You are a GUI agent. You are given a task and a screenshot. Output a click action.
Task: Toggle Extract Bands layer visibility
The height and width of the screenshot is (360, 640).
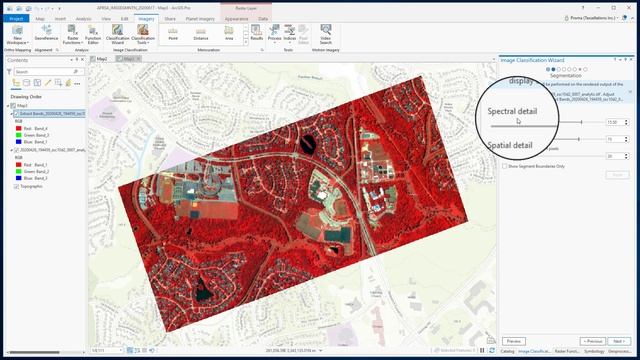(16, 113)
